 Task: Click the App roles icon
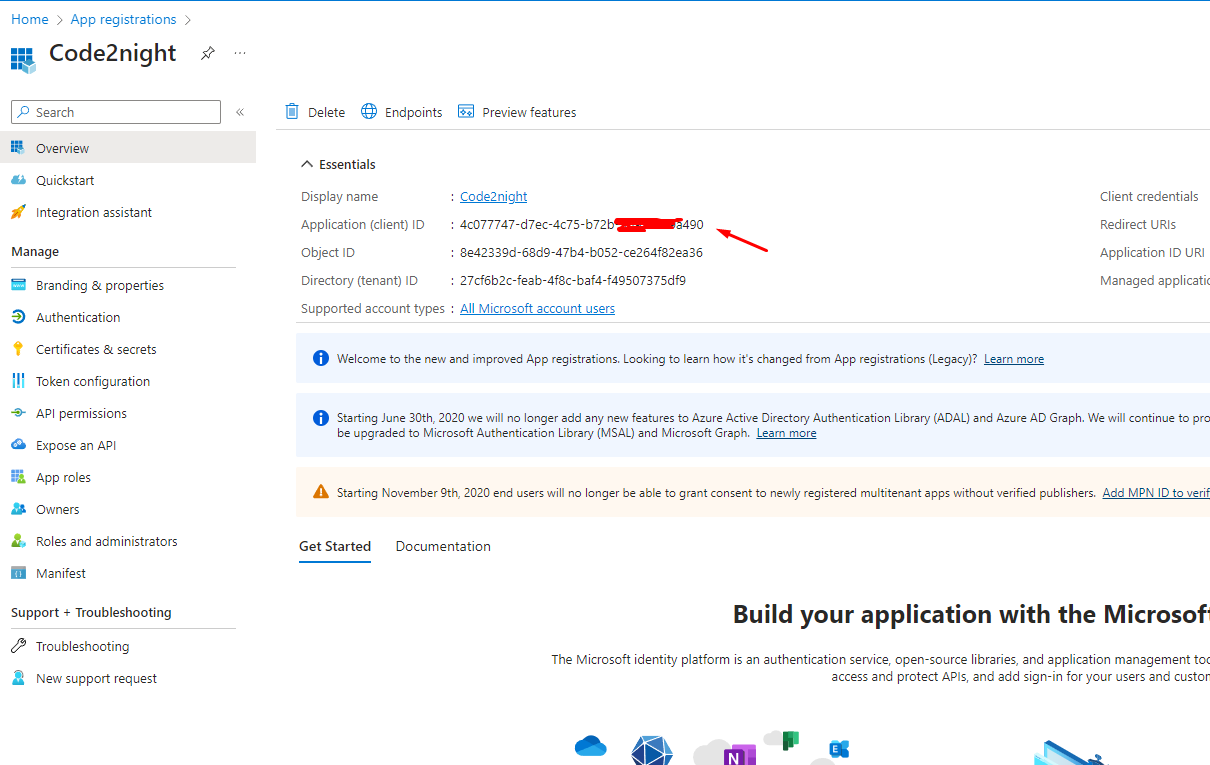pos(18,477)
